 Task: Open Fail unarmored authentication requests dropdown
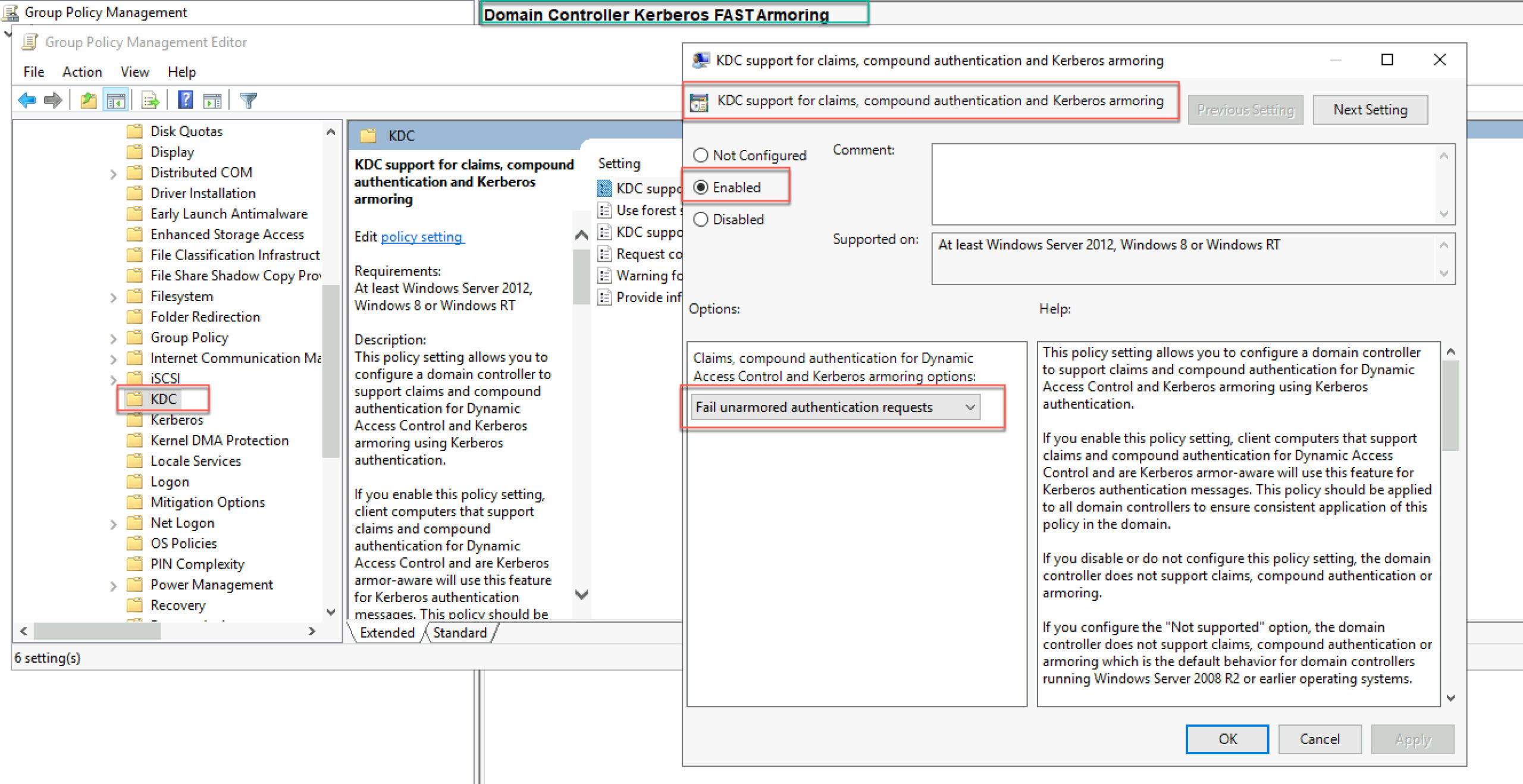point(835,407)
